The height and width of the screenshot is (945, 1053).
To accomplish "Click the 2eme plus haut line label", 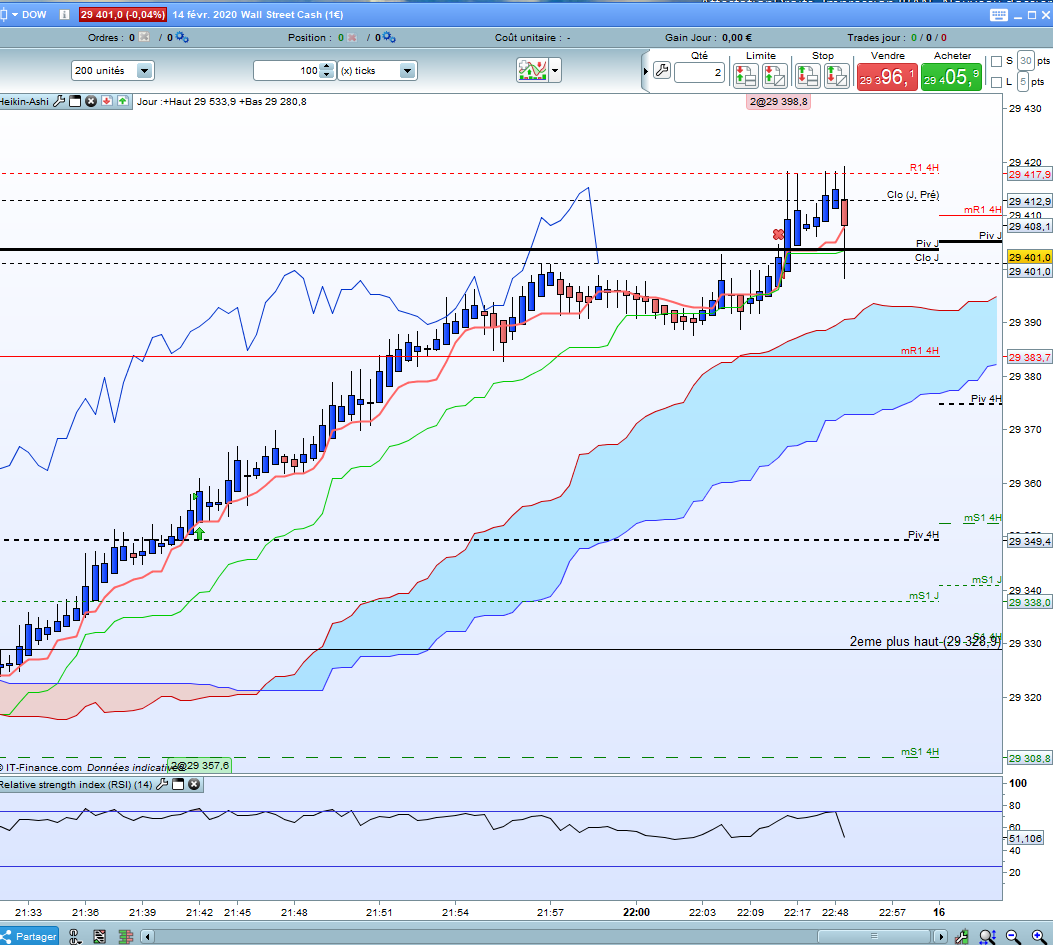I will point(925,641).
